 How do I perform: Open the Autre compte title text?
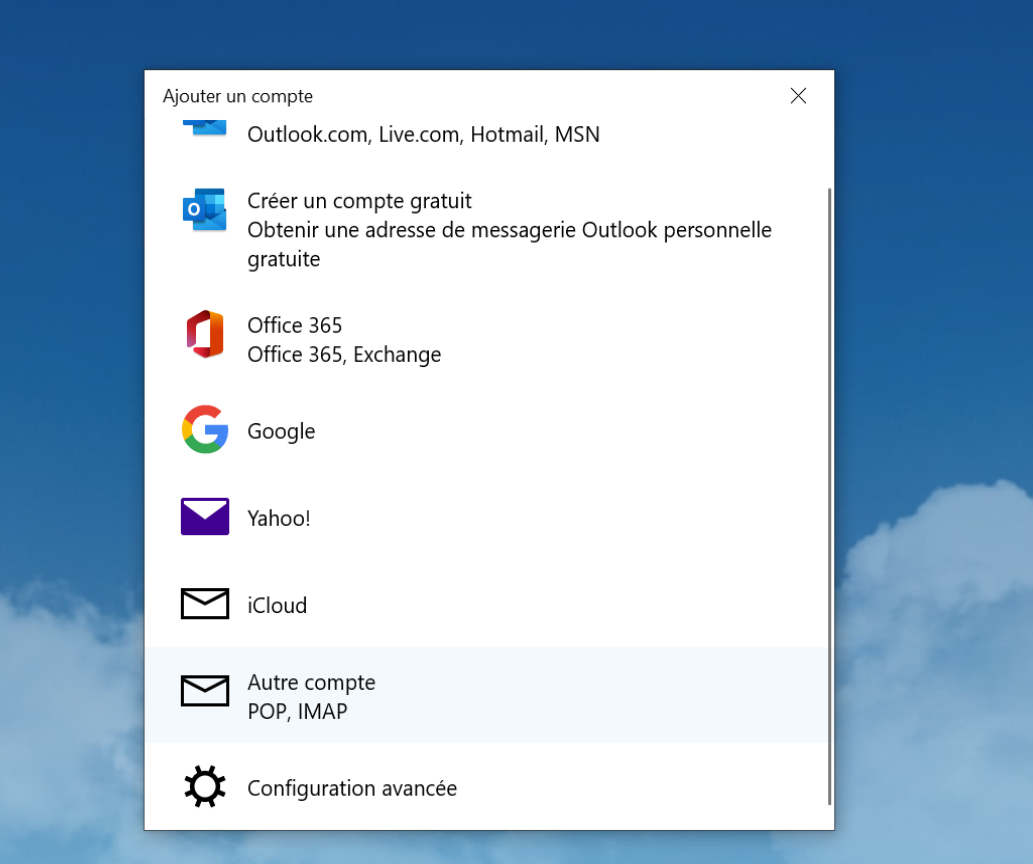pos(311,683)
